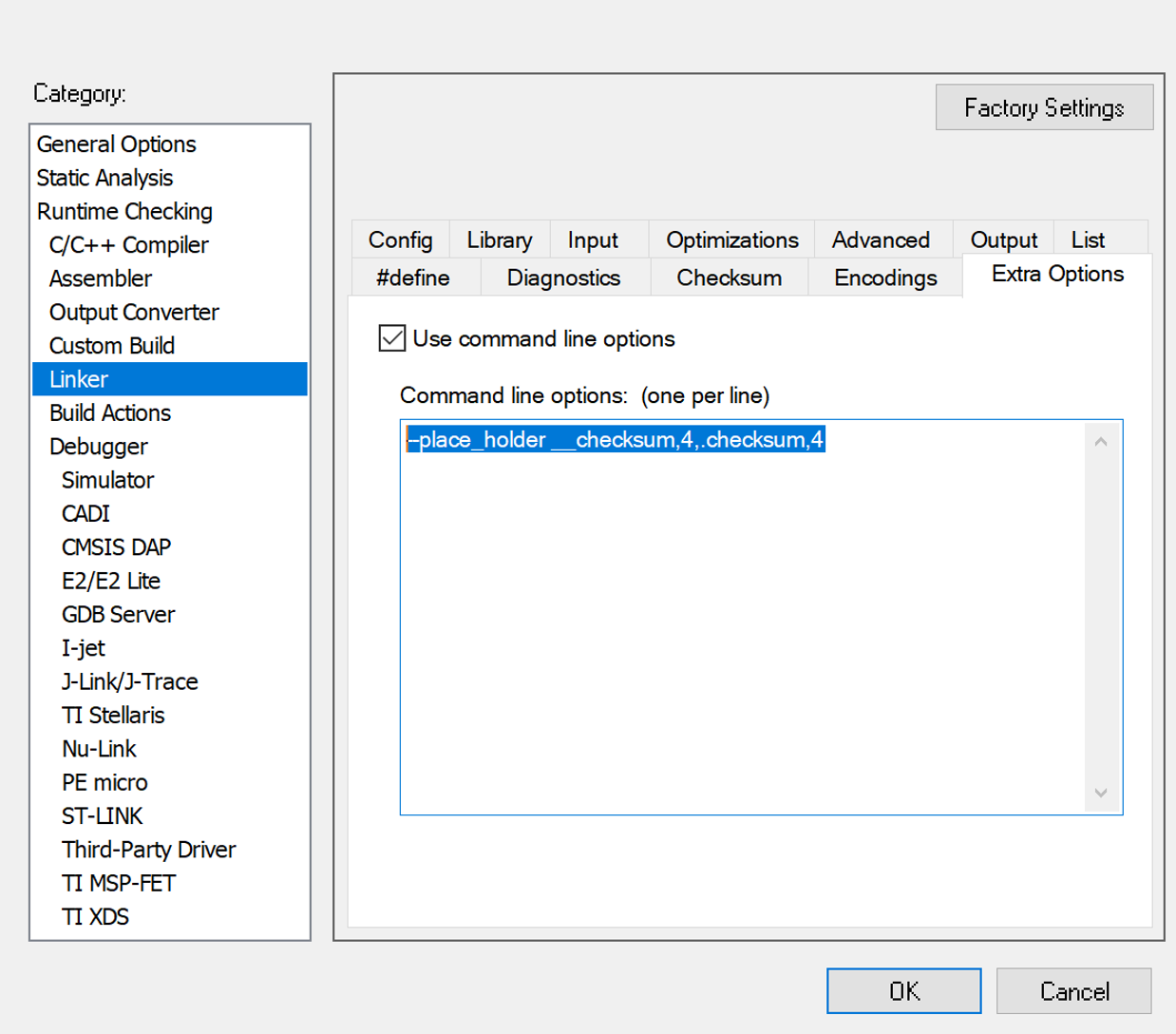
Task: Open the Library tab
Action: point(499,239)
